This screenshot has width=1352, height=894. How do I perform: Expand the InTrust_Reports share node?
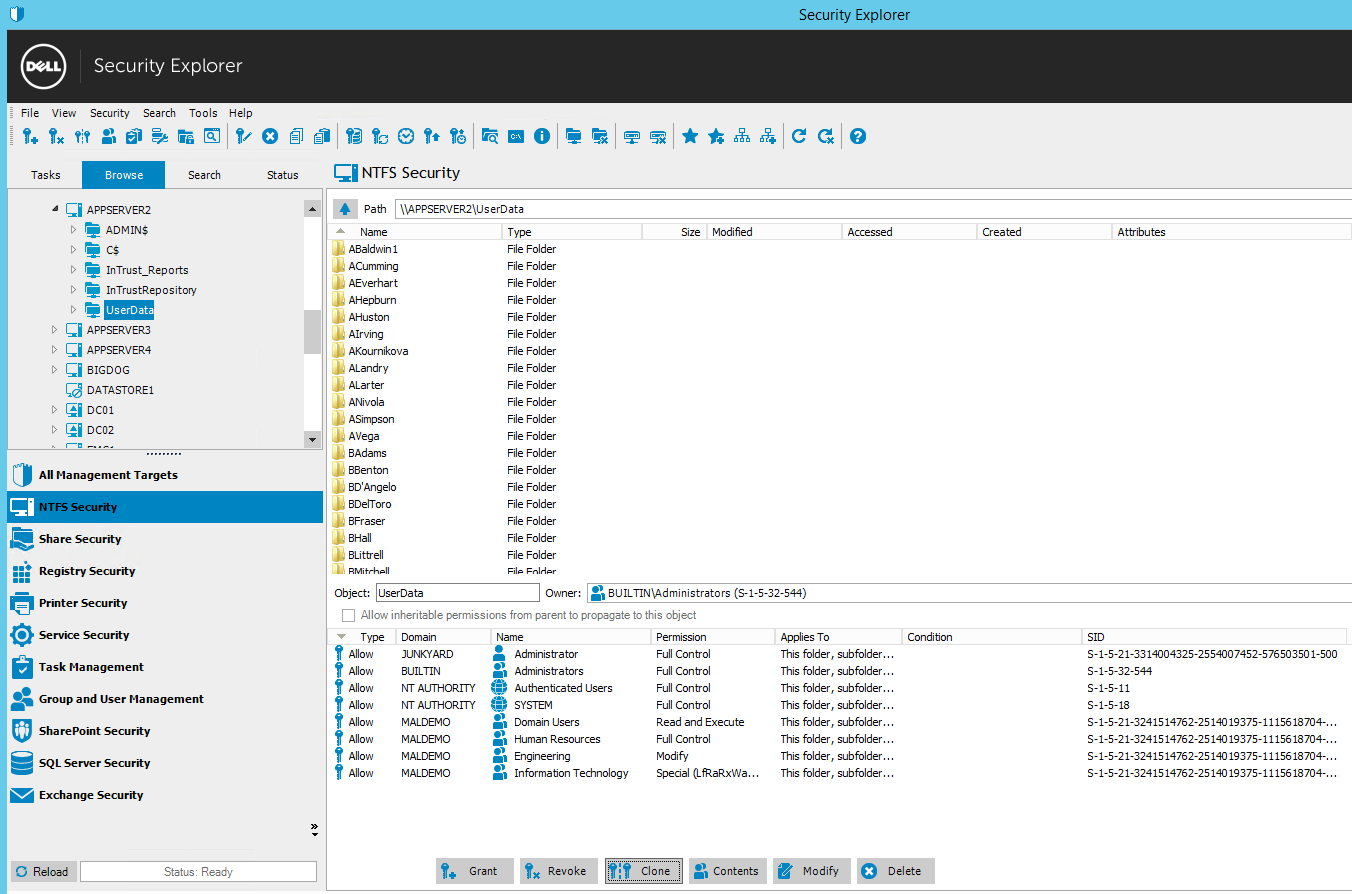[x=73, y=270]
